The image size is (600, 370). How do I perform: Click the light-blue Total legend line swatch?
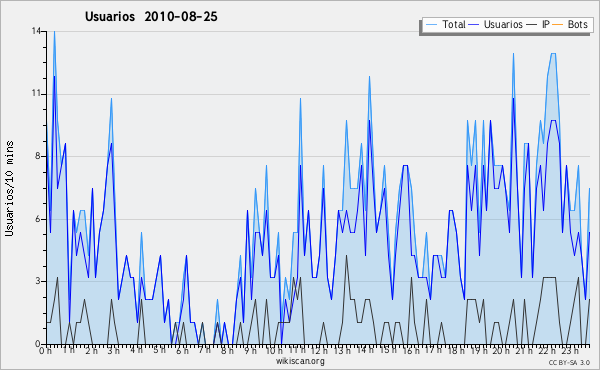(x=431, y=25)
